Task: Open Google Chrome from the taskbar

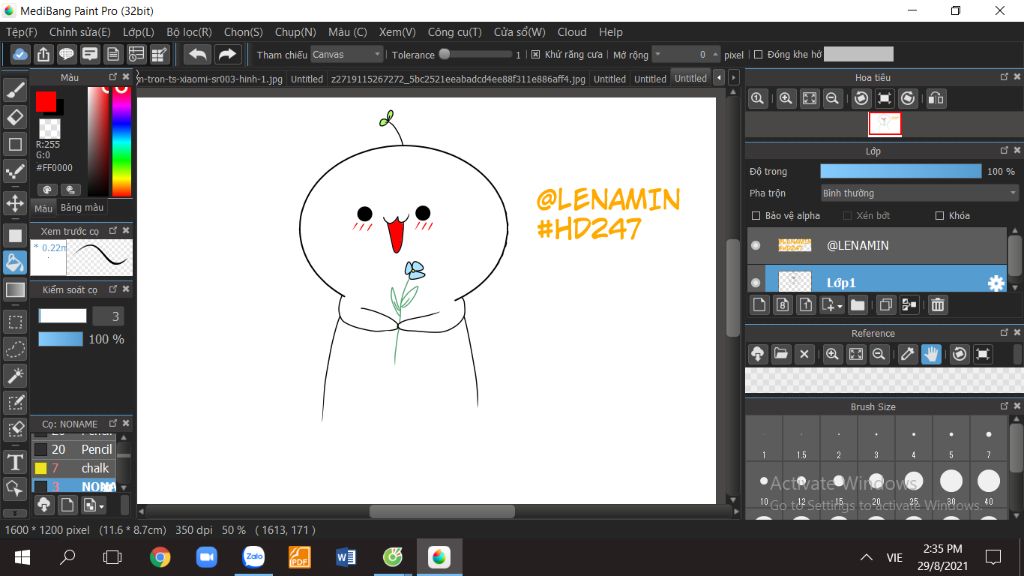Action: (160, 557)
